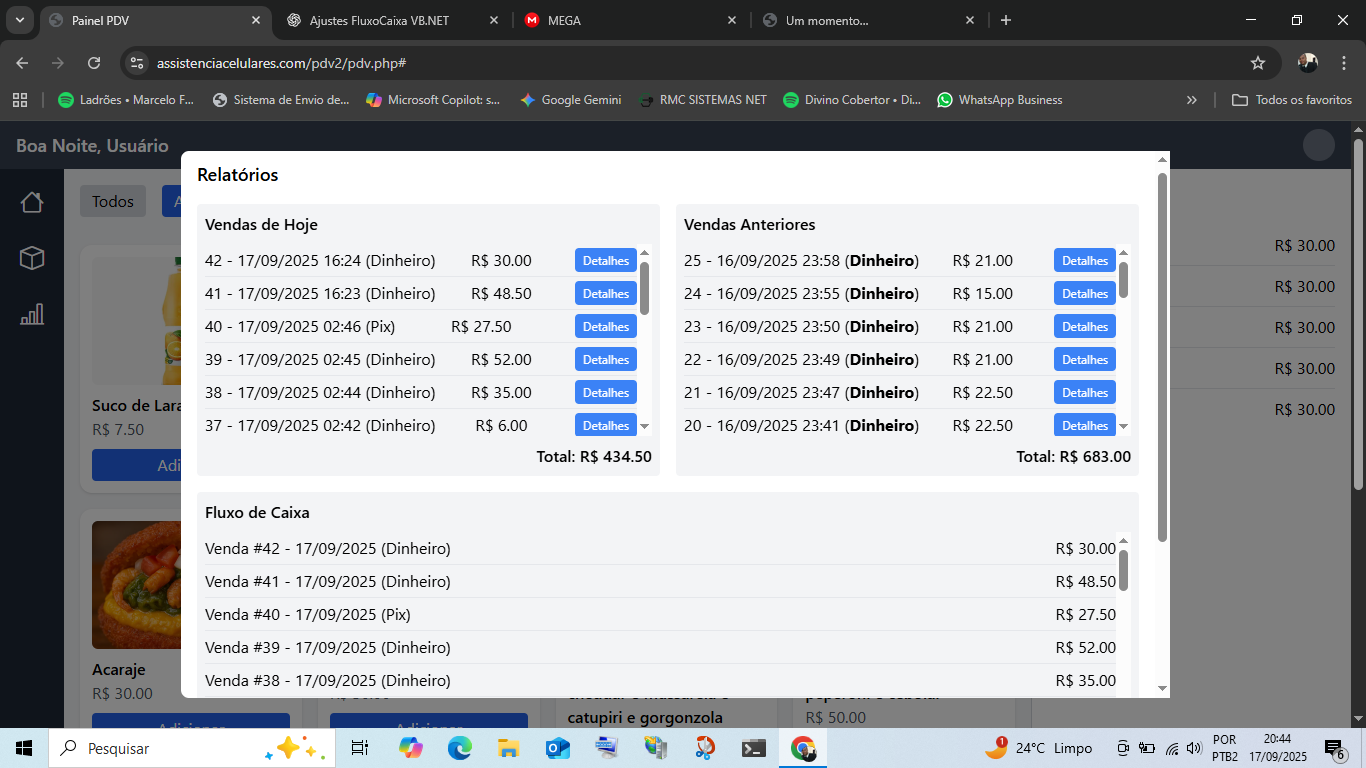Screen dimensions: 1366x768
Task: Open the WhatsApp Business bookmark
Action: (999, 100)
